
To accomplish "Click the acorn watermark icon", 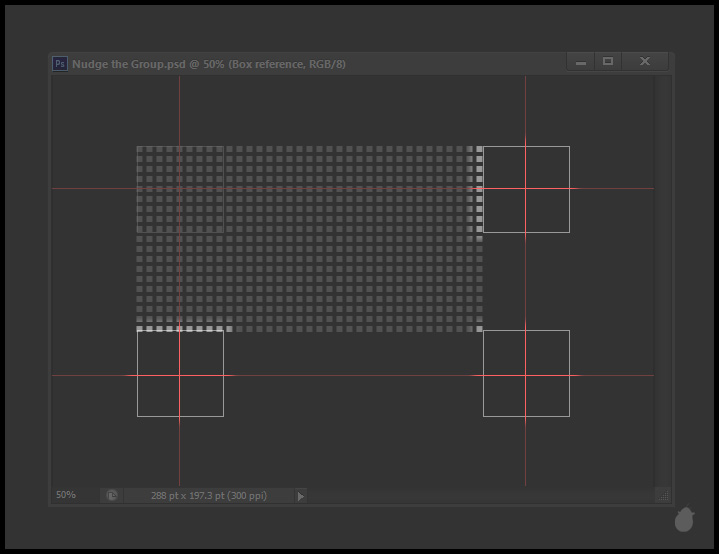I will (685, 519).
